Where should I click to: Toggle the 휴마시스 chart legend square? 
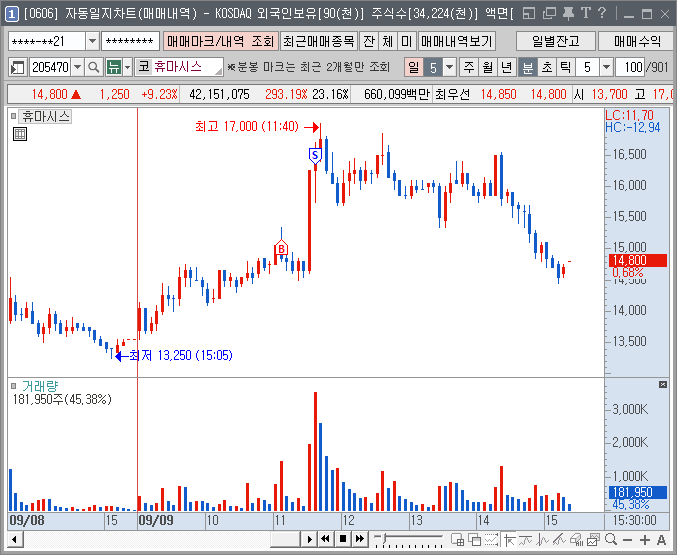click(13, 116)
